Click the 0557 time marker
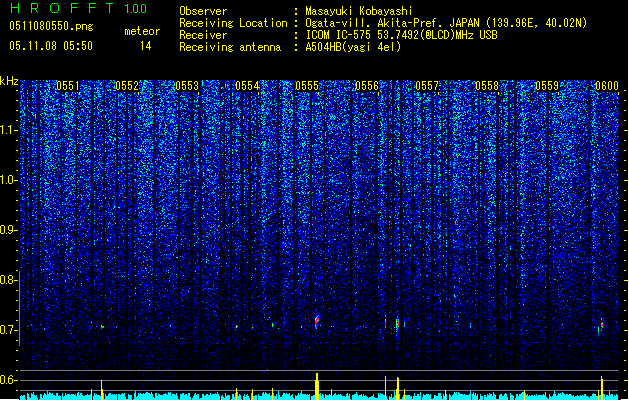The image size is (629, 400). 427,86
